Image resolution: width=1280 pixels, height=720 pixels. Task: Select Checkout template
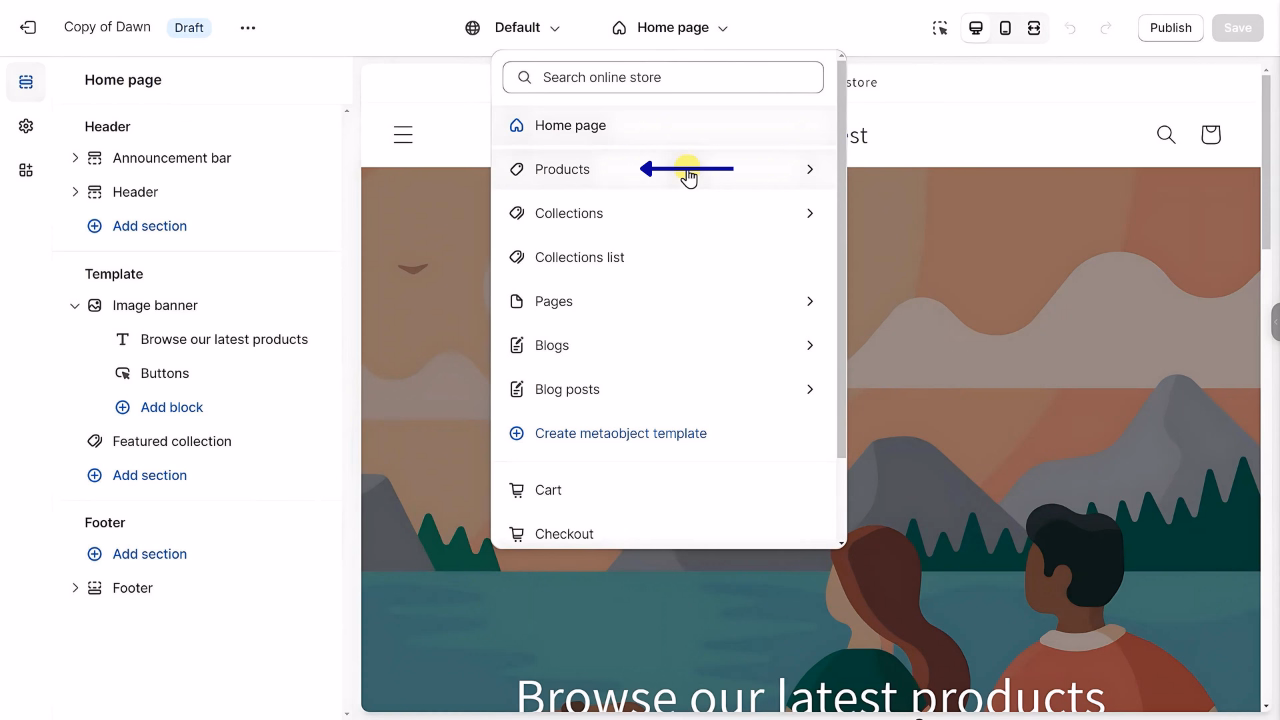664,534
